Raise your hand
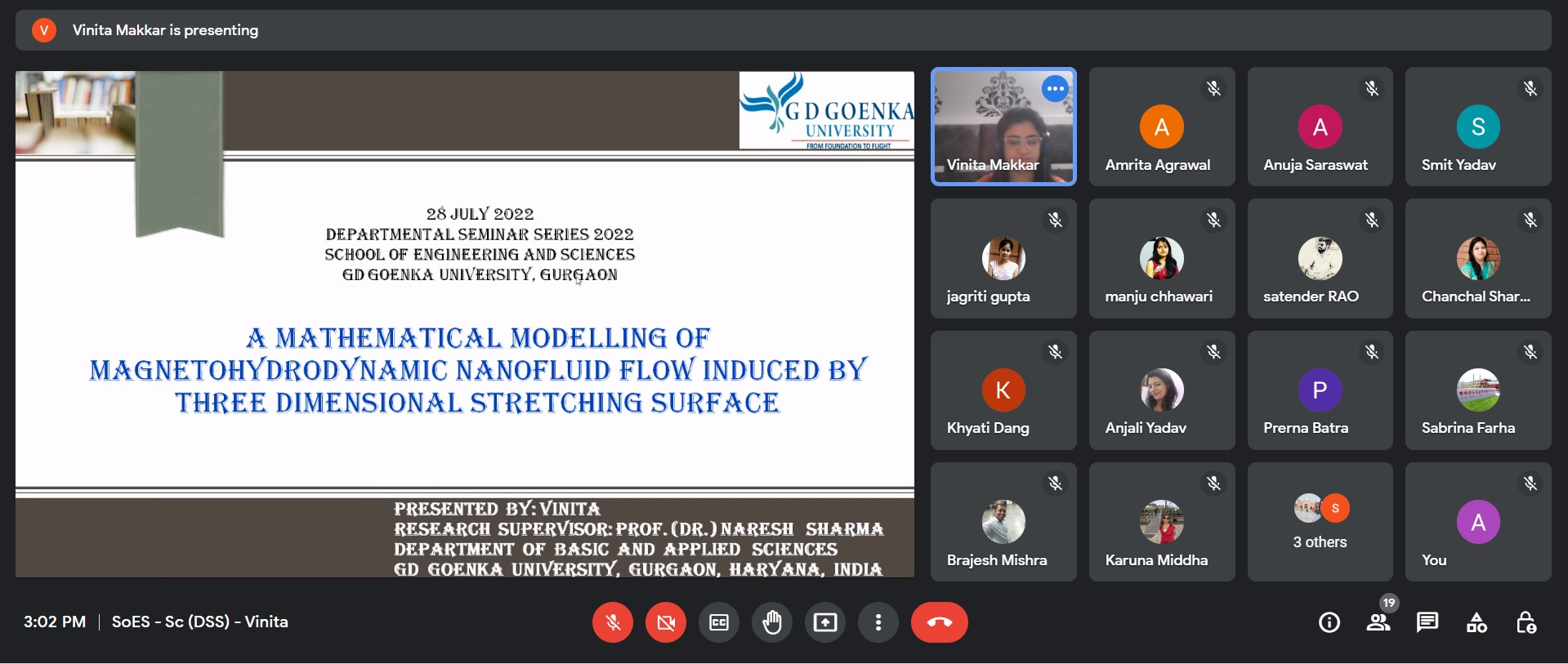Viewport: 1568px width, 664px height. [x=772, y=622]
